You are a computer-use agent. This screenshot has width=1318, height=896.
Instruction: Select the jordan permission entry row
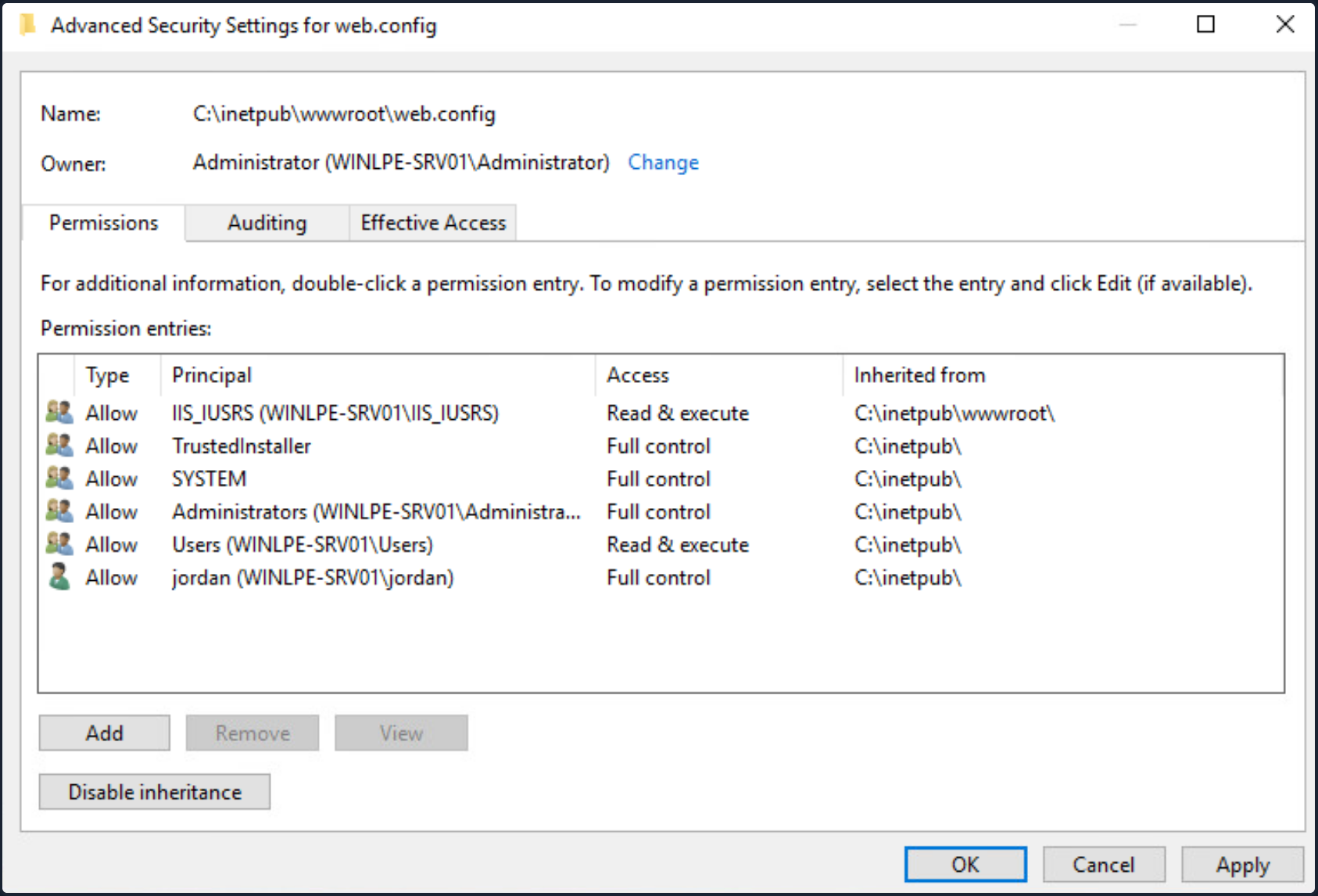click(x=391, y=577)
